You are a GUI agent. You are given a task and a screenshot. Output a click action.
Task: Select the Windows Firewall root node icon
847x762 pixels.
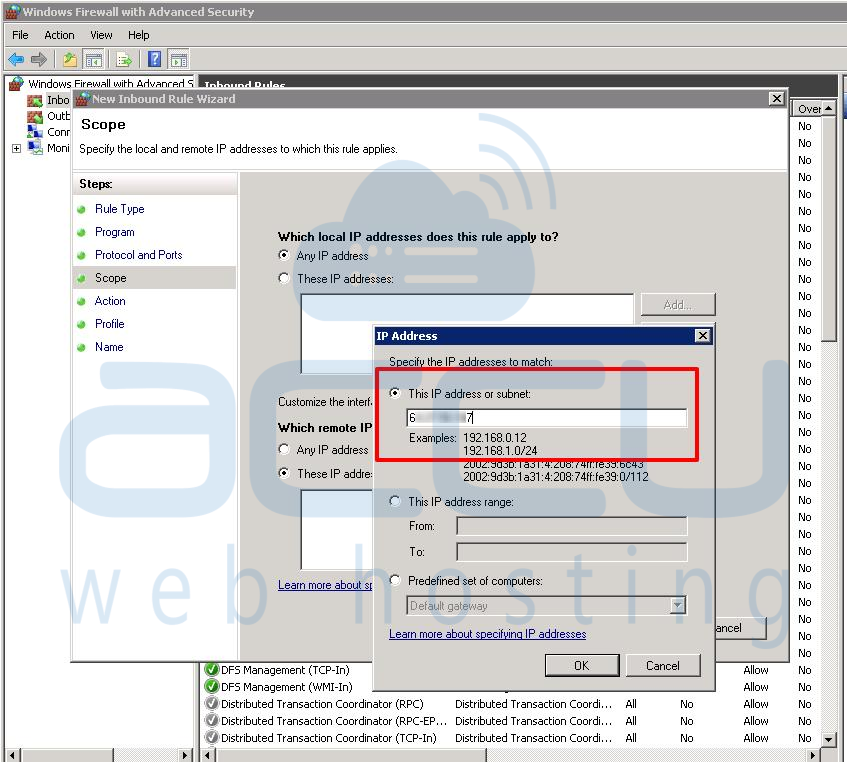coord(16,84)
